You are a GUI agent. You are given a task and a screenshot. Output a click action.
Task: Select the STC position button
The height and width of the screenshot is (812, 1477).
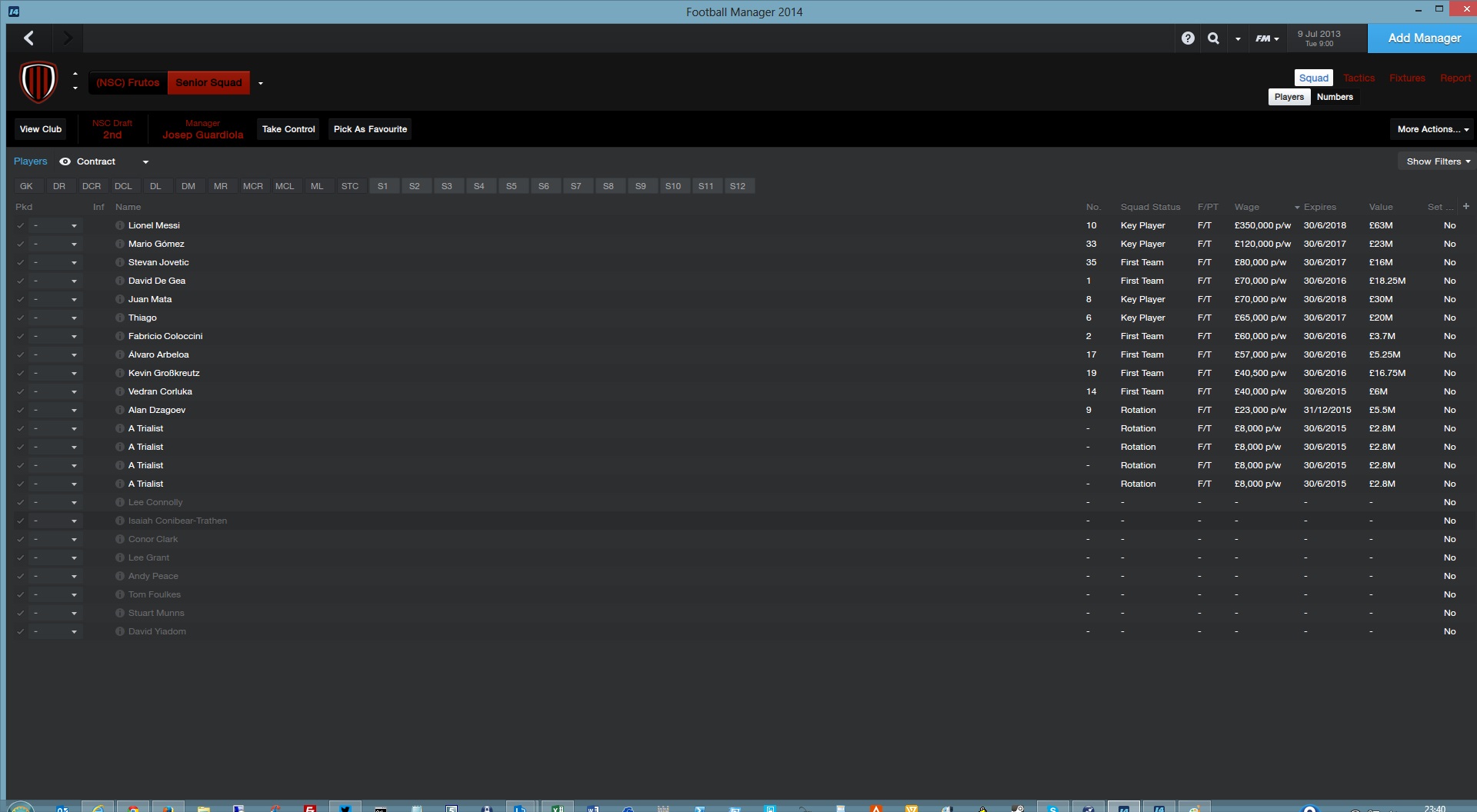point(350,186)
